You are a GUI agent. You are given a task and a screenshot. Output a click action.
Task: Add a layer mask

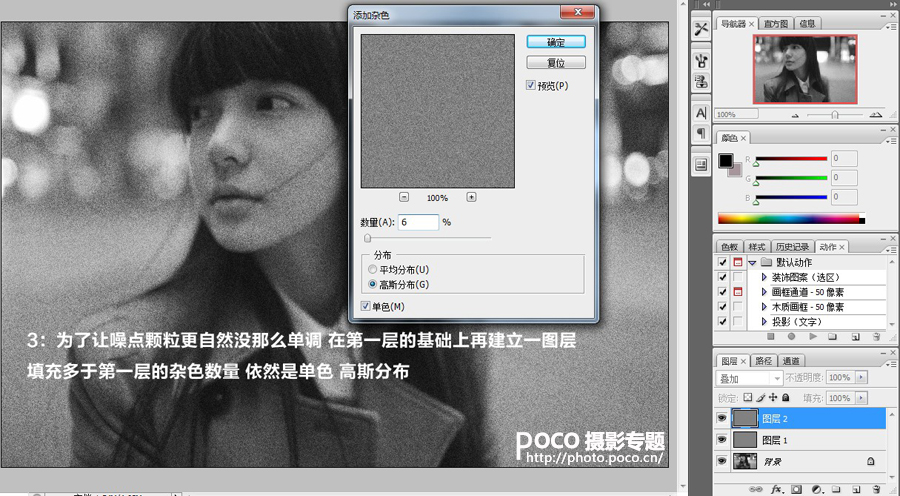pos(797,489)
